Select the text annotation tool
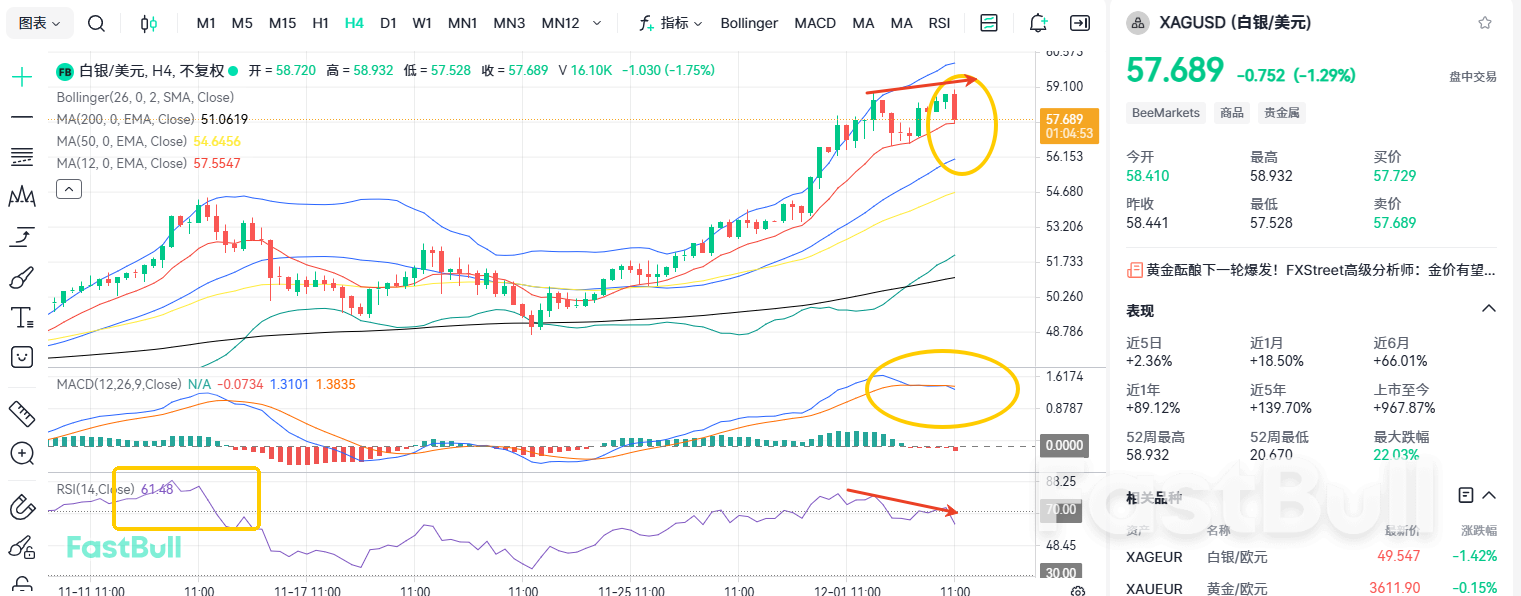The height and width of the screenshot is (596, 1521). [x=20, y=317]
